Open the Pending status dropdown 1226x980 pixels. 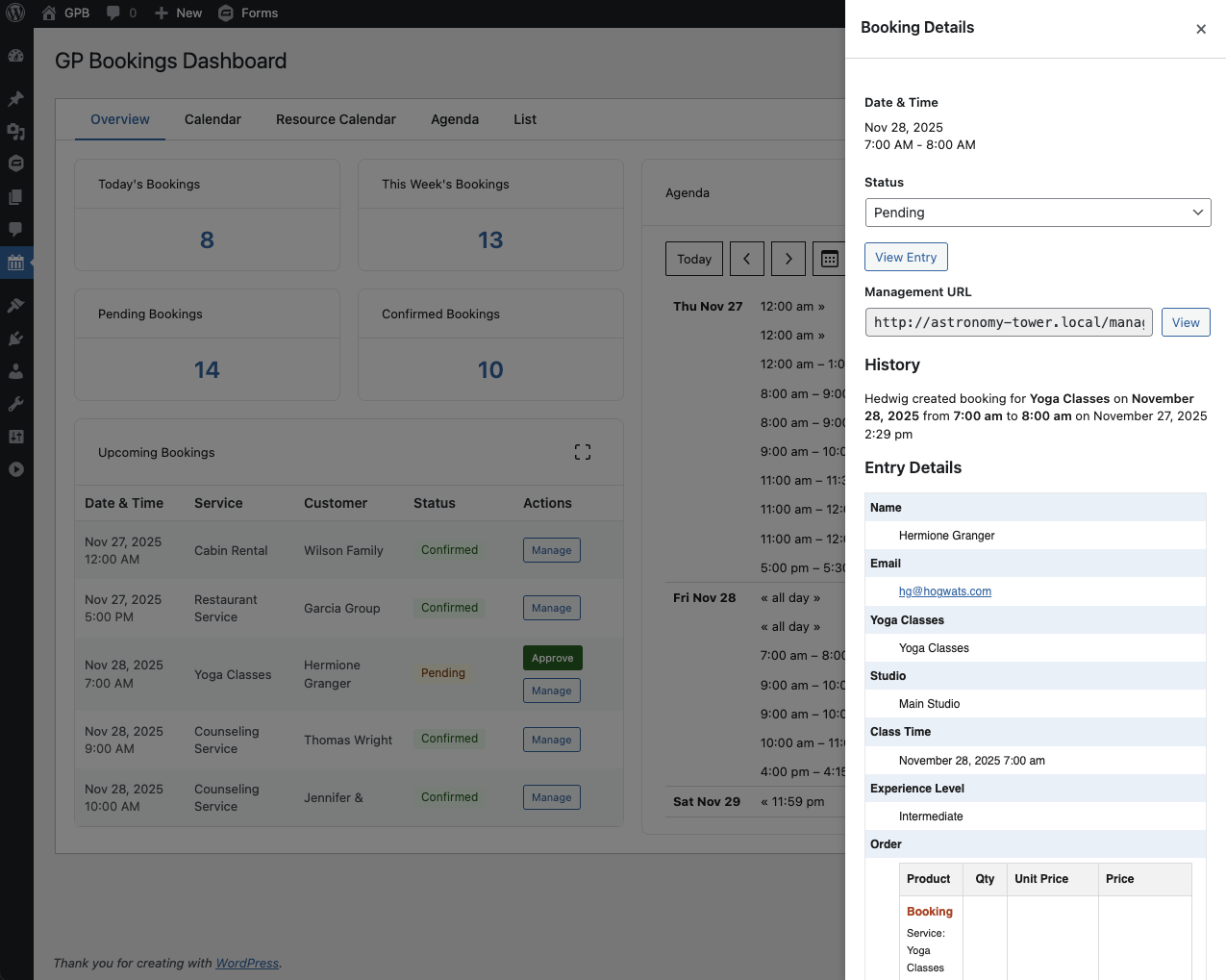1038,213
